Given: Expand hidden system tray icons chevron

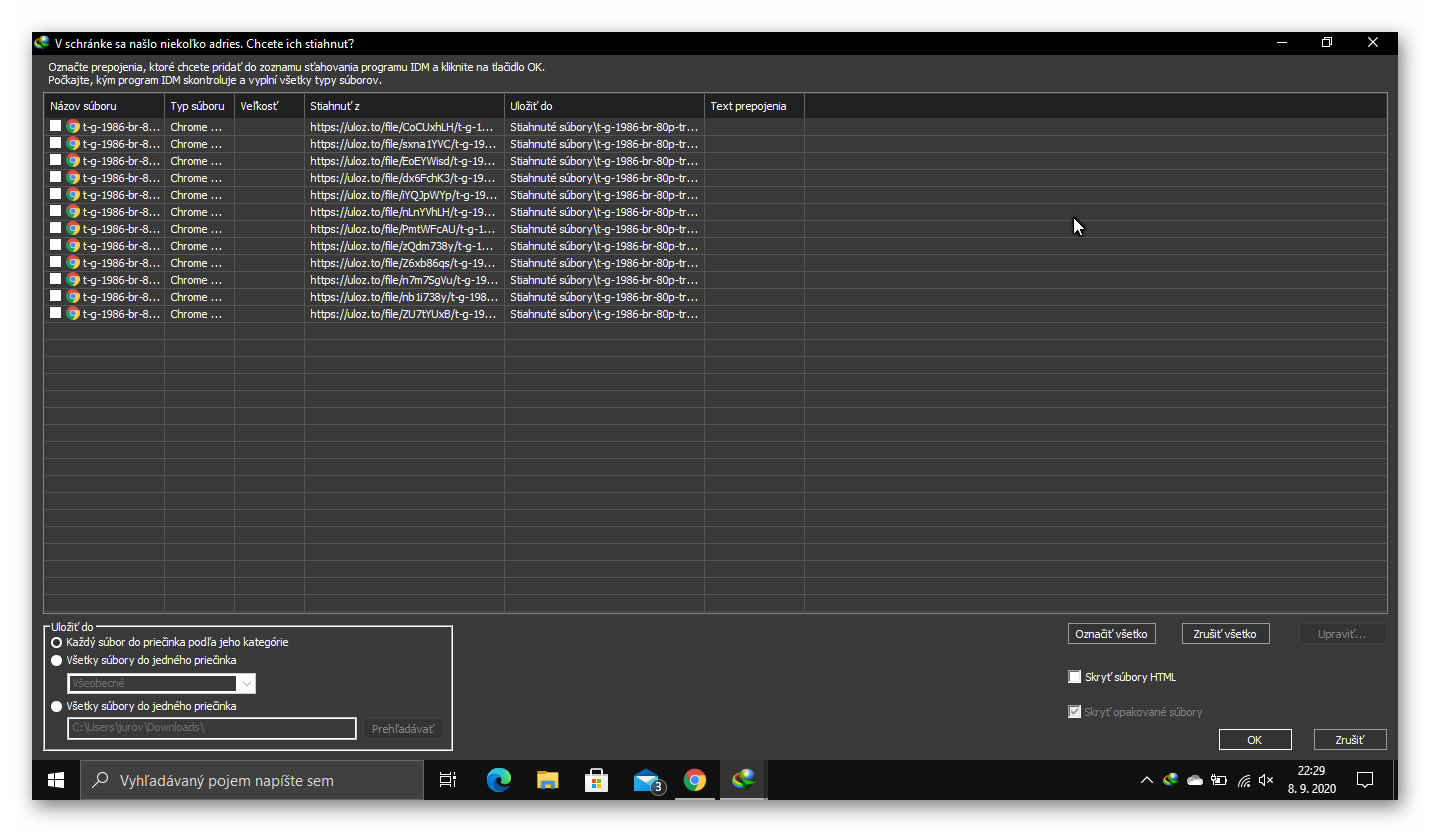Looking at the screenshot, I should (x=1147, y=780).
